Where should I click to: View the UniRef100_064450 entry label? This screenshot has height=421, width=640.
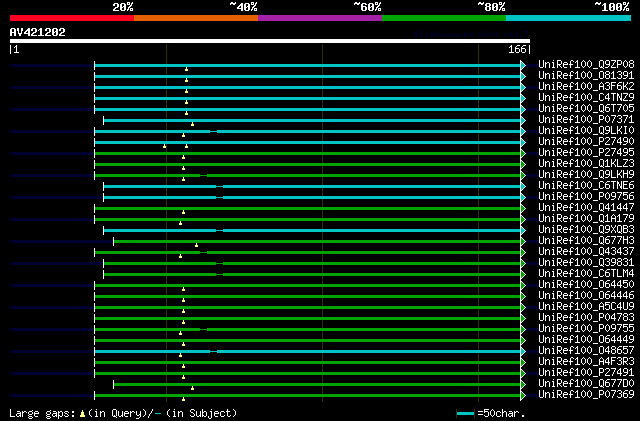(586, 285)
